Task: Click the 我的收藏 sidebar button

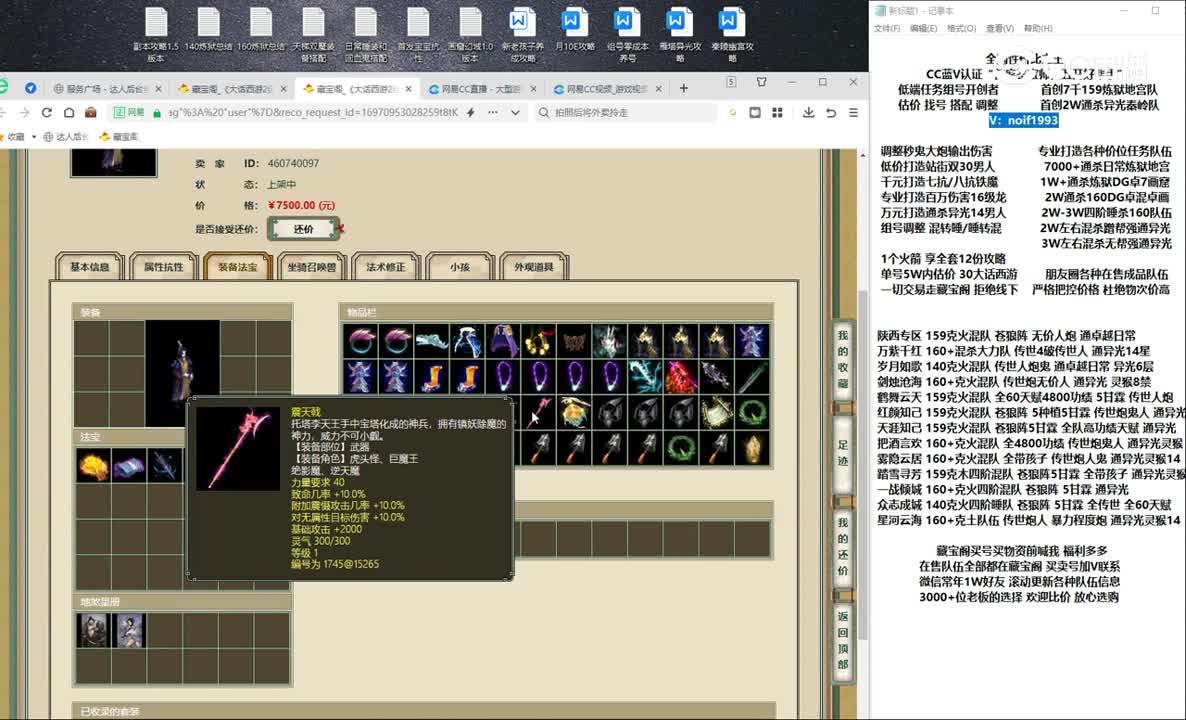Action: click(x=843, y=359)
